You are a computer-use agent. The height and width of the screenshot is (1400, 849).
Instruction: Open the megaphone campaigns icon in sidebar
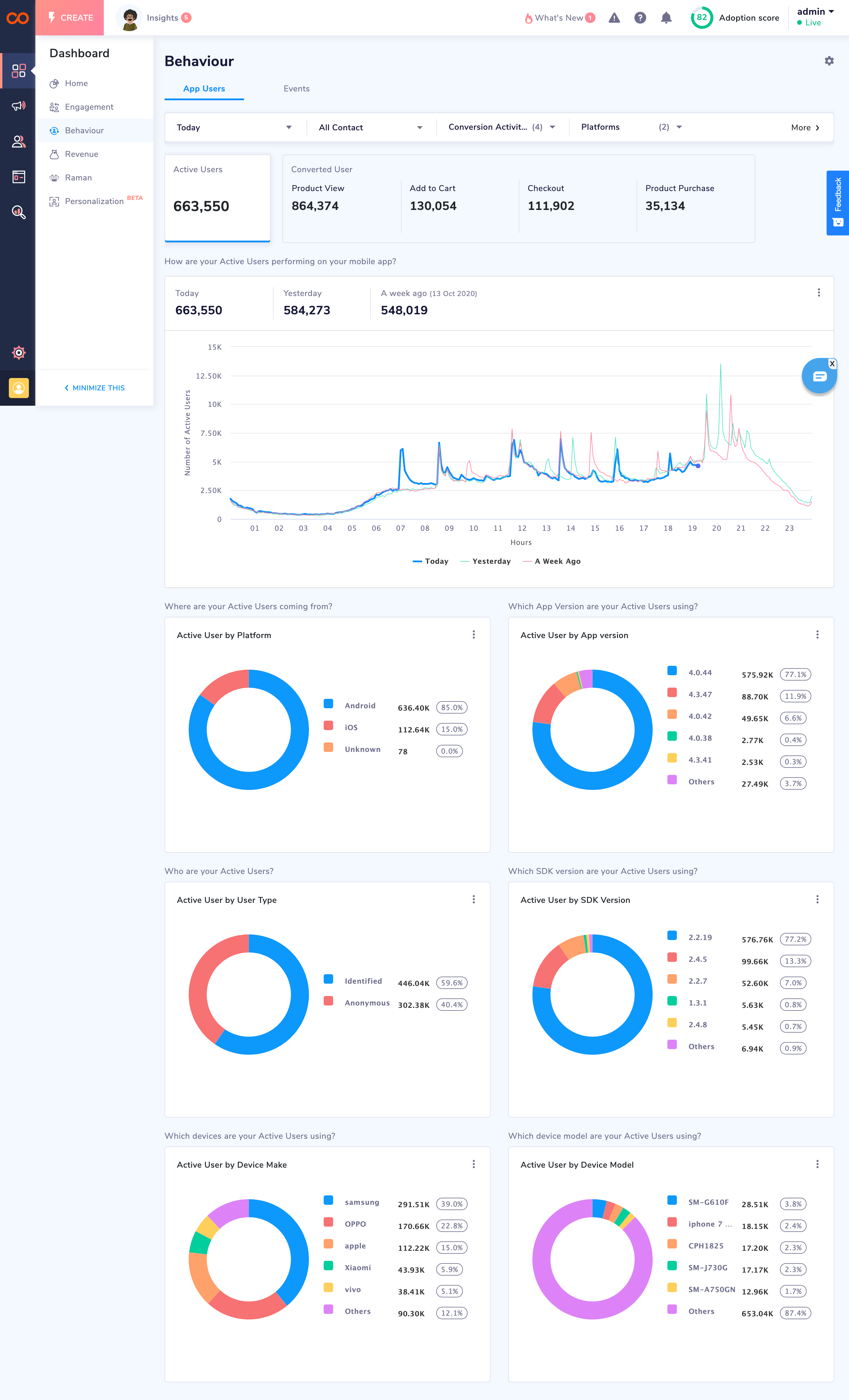tap(18, 106)
